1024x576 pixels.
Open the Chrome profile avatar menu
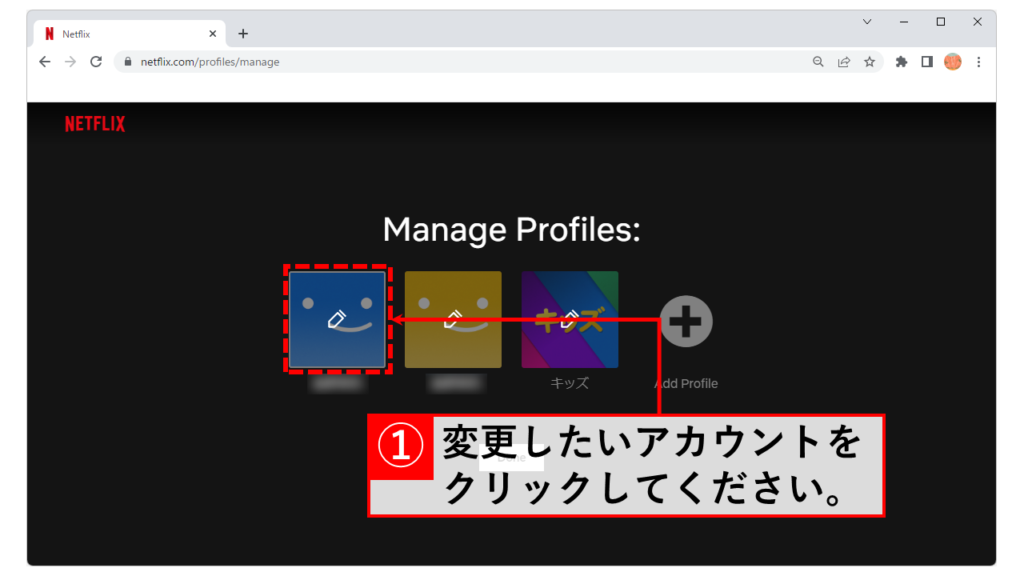coord(952,62)
